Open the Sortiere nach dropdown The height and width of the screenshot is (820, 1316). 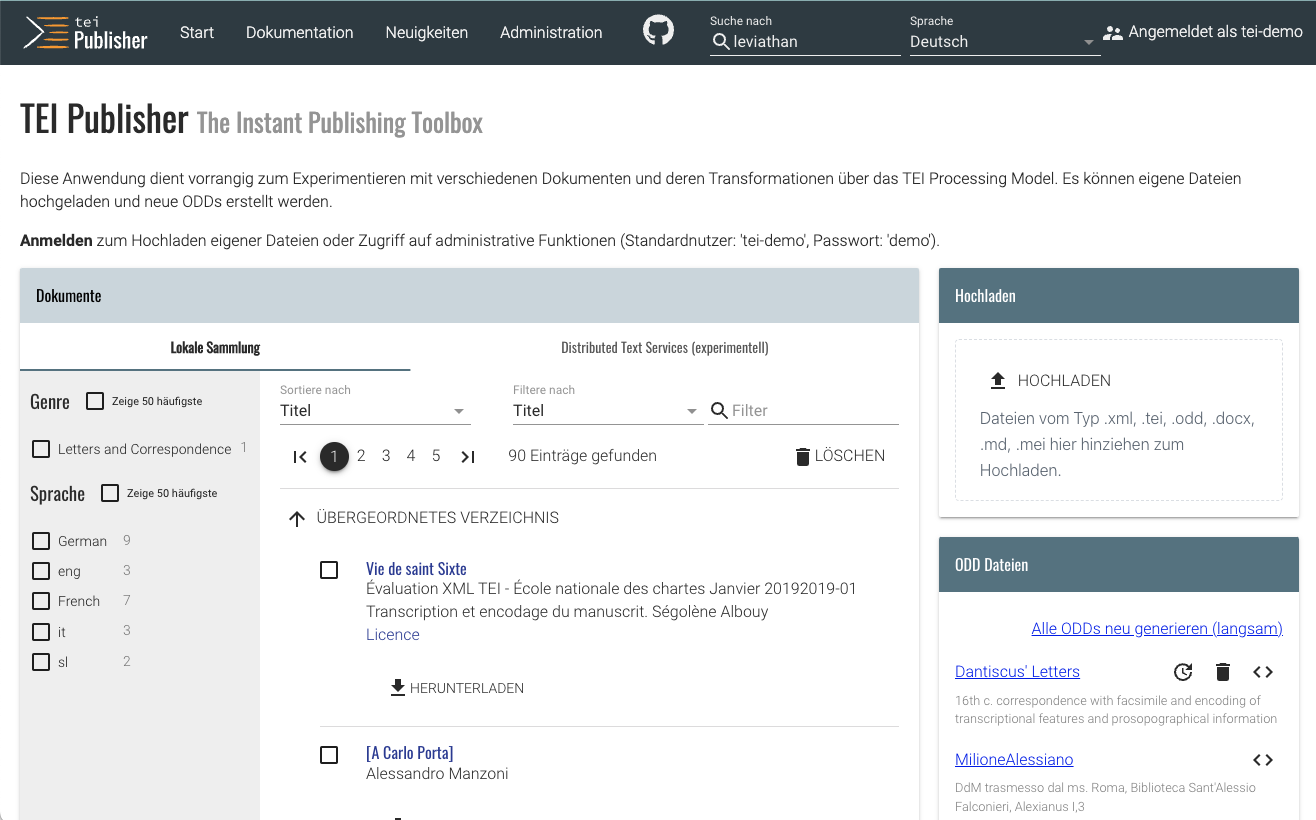click(x=374, y=411)
